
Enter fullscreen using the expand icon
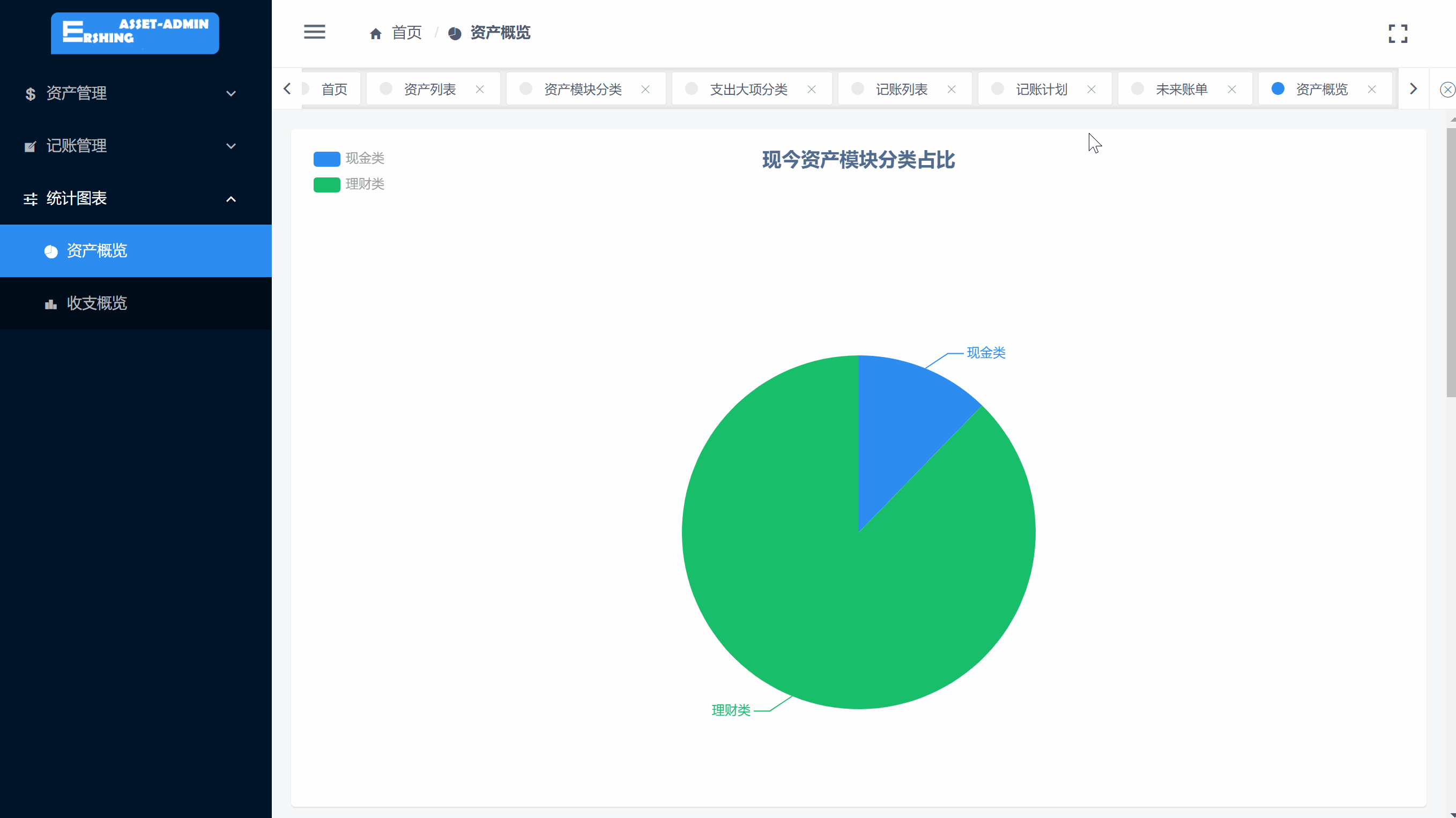coord(1398,34)
